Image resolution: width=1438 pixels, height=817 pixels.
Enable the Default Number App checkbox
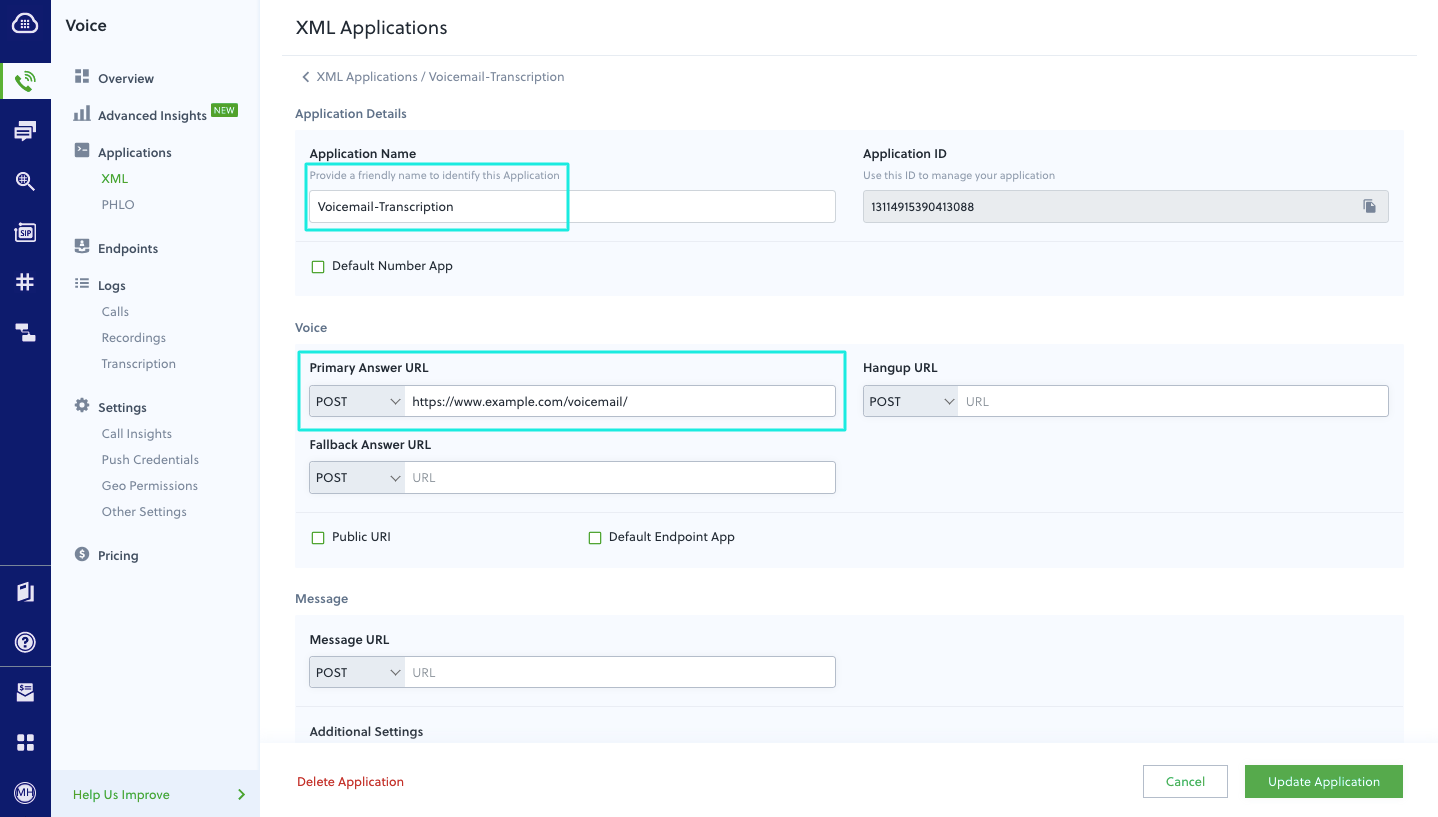tap(318, 266)
